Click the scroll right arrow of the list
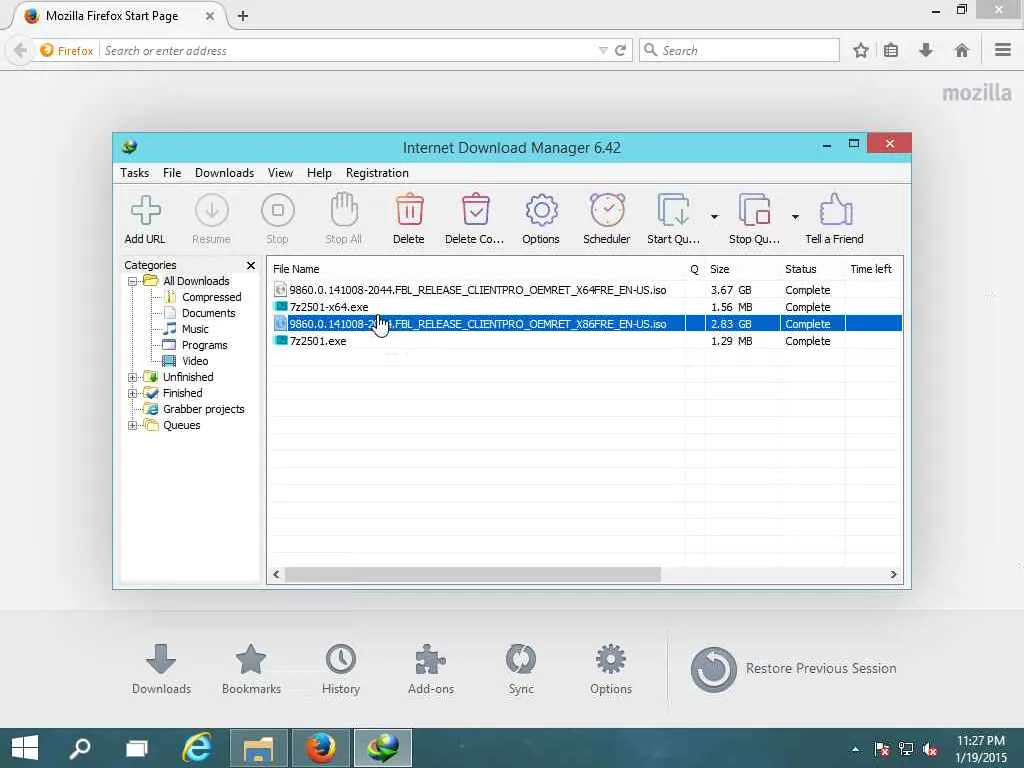This screenshot has width=1024, height=768. pos(893,575)
